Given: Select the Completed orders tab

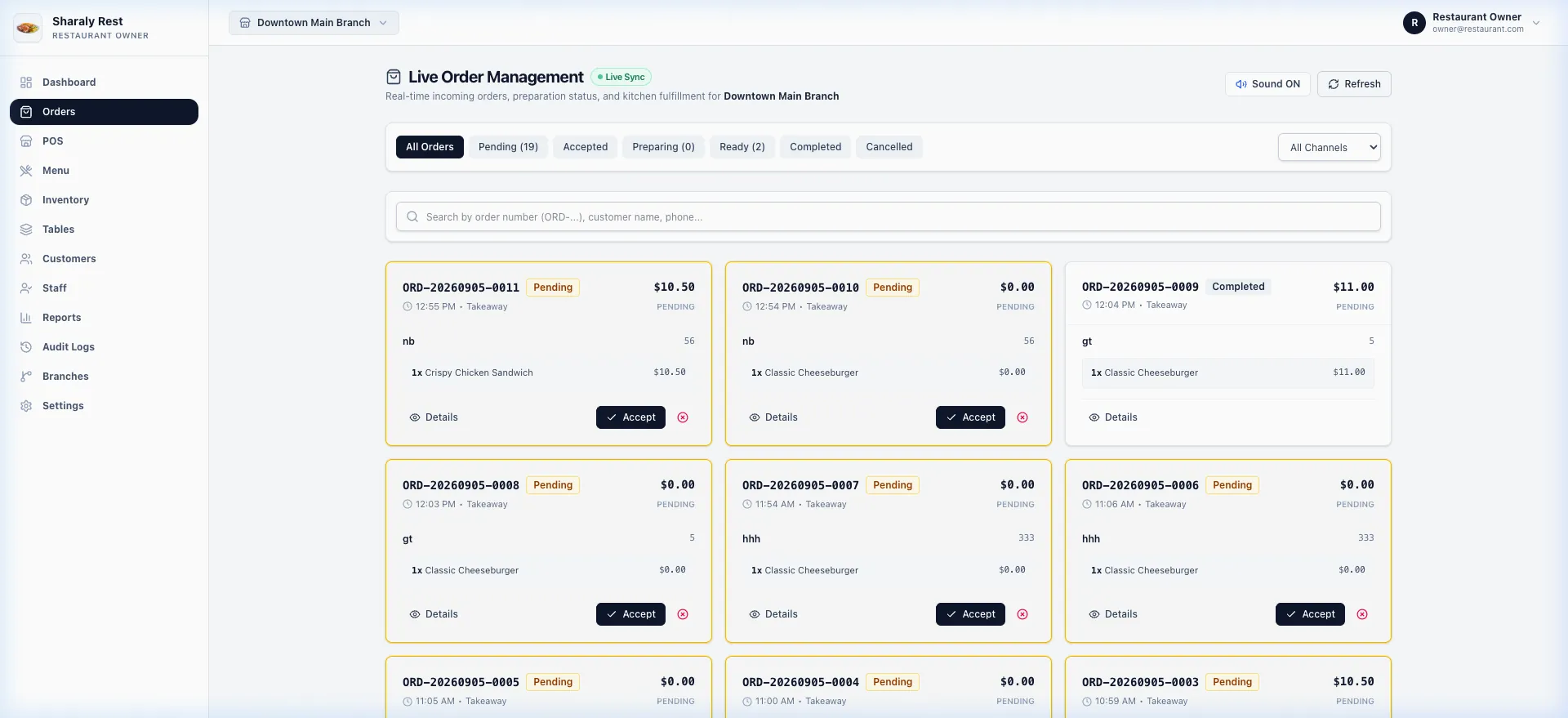Looking at the screenshot, I should [815, 147].
